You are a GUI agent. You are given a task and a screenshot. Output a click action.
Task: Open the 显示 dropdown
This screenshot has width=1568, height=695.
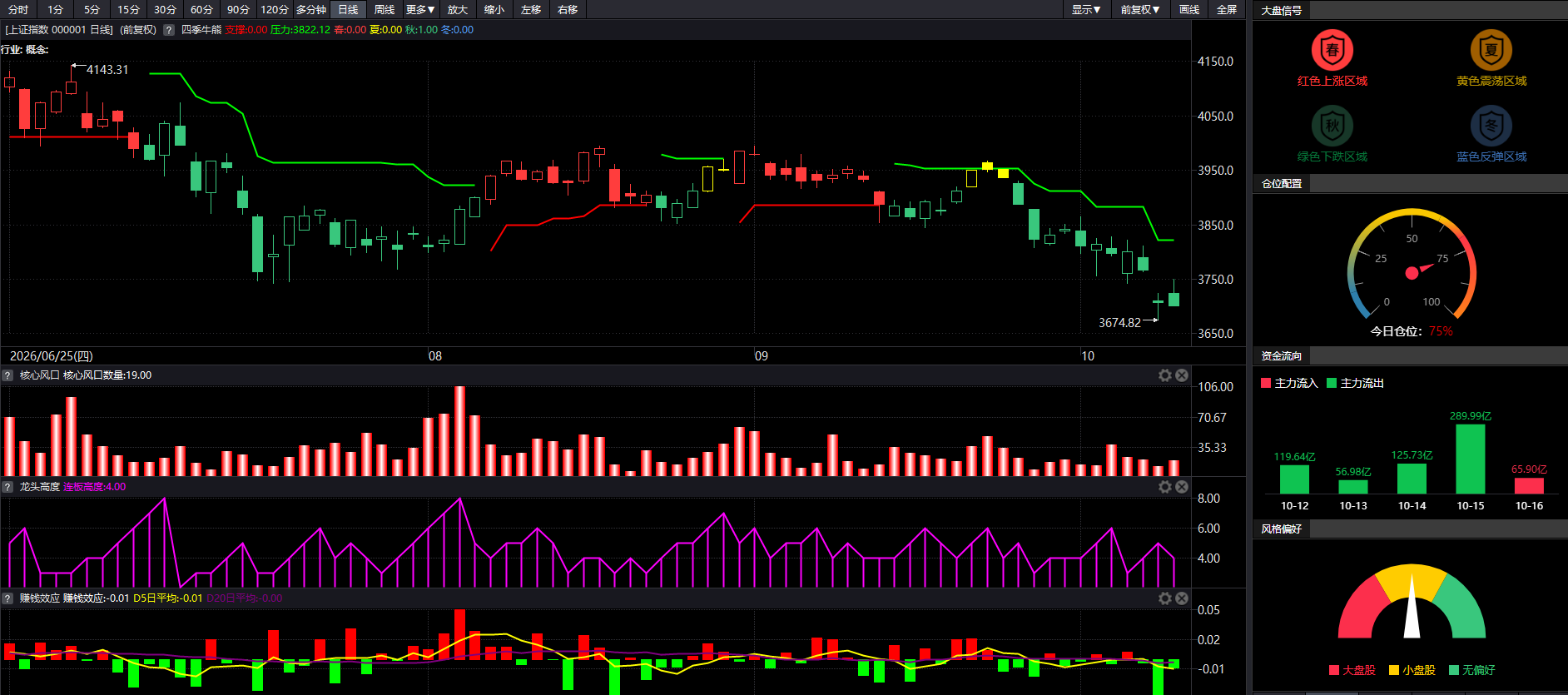click(x=1086, y=9)
